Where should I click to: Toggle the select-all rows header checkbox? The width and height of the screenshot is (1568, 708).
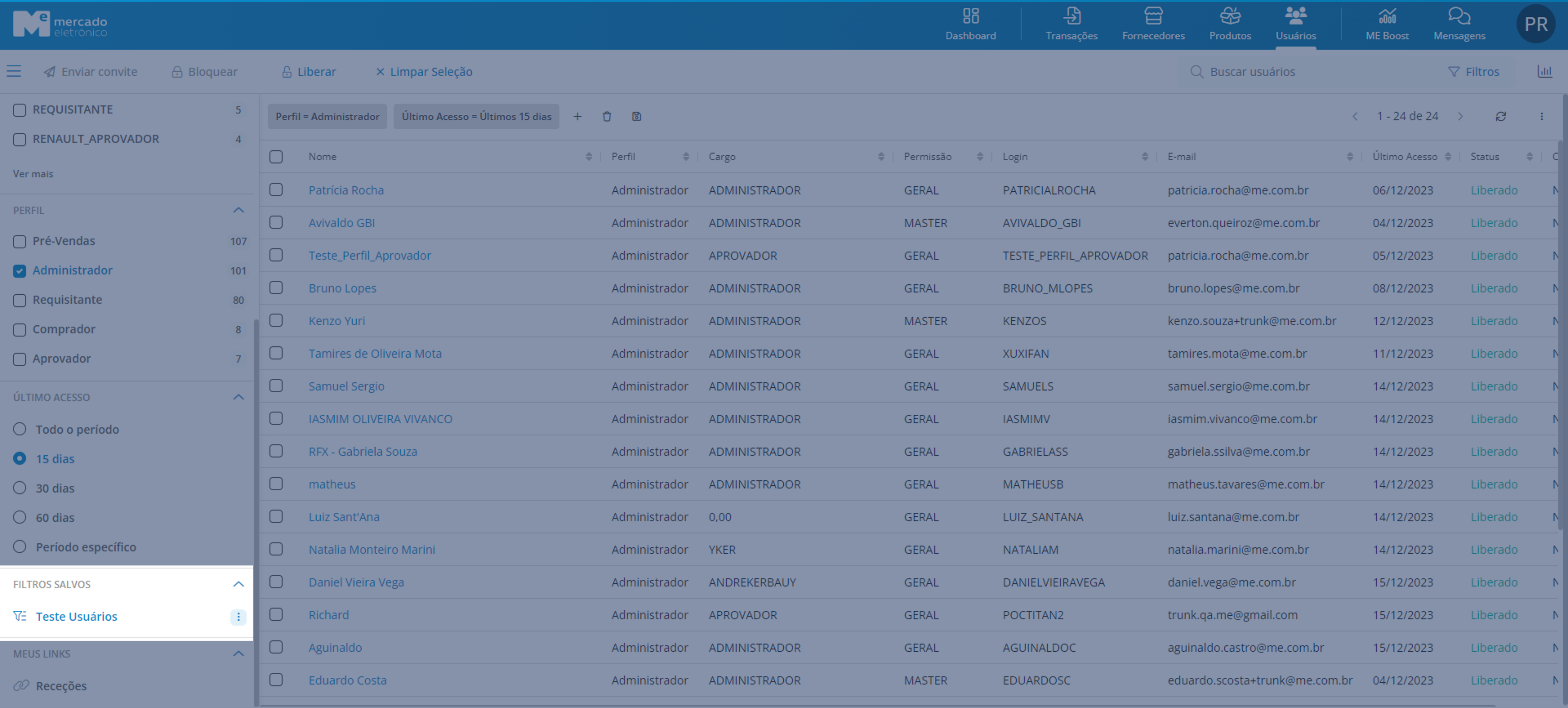[x=276, y=156]
